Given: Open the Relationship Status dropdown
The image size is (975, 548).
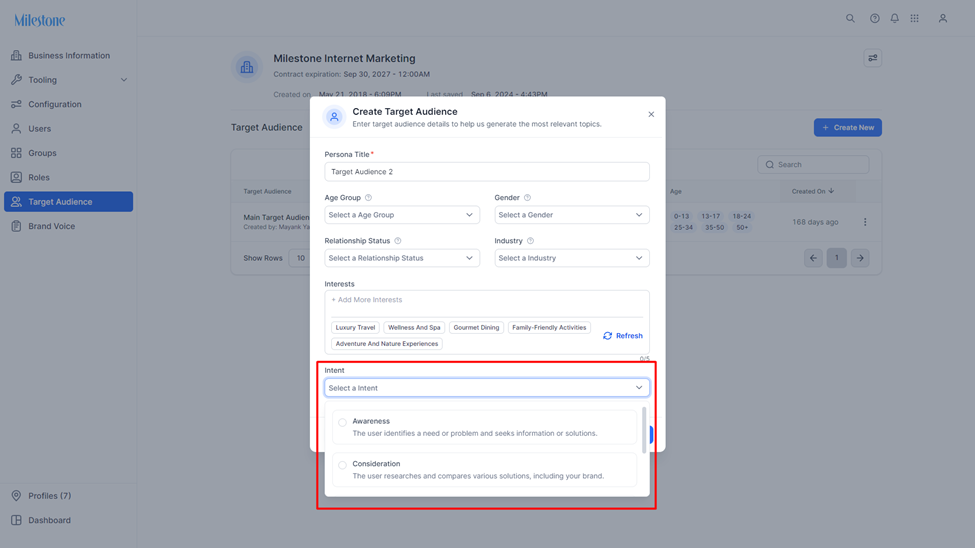Looking at the screenshot, I should (x=402, y=258).
